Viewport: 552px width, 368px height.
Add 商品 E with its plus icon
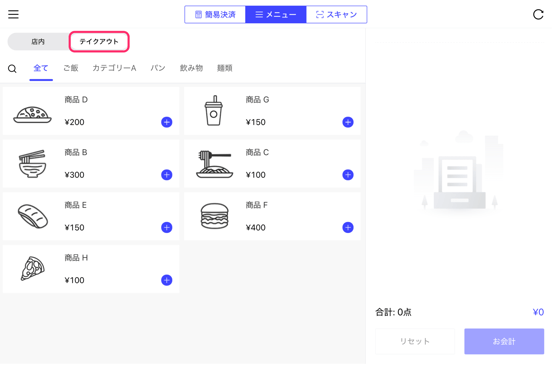(167, 227)
